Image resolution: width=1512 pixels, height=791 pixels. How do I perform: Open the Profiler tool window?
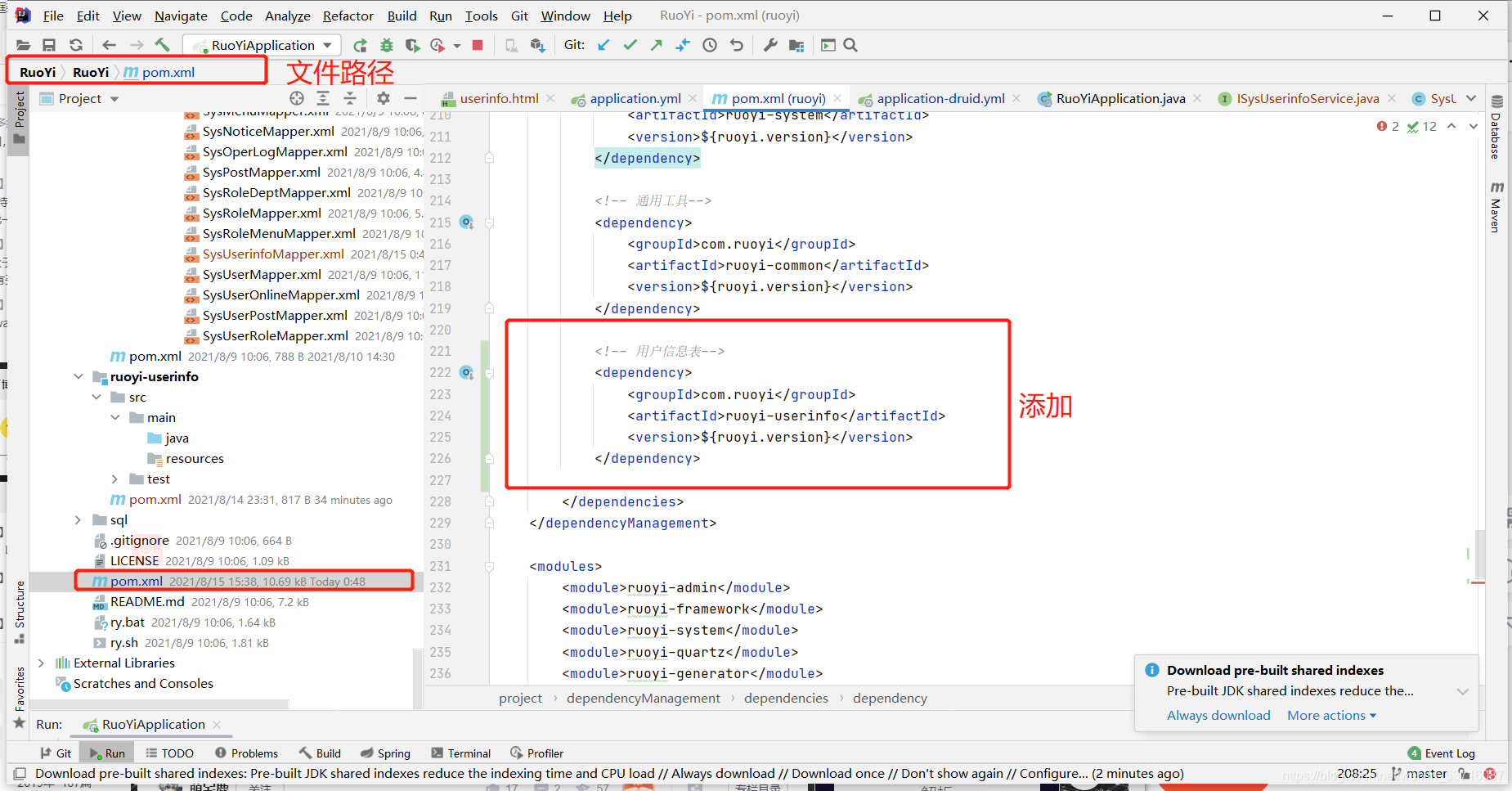pyautogui.click(x=537, y=753)
